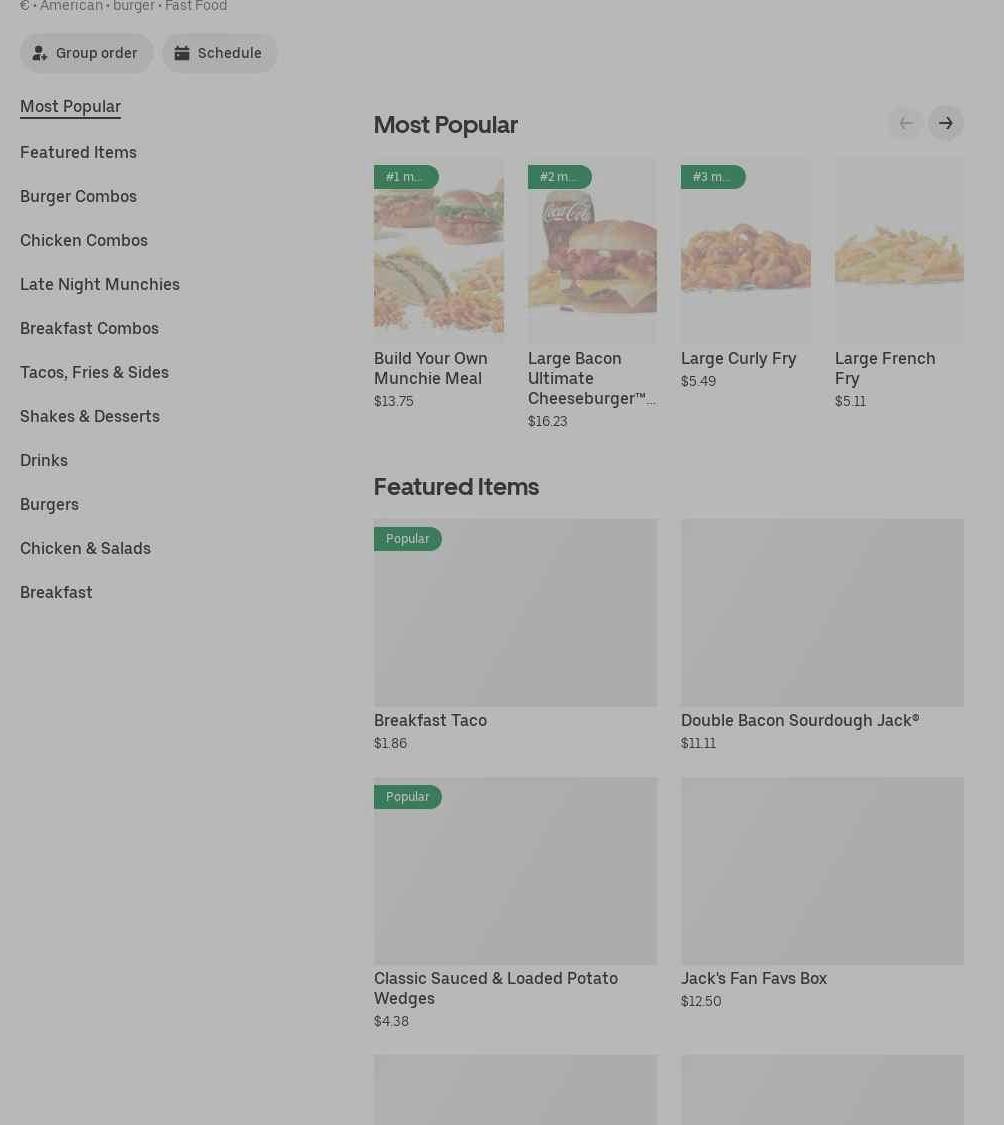1004x1125 pixels.
Task: Click Popular badge on Breakfast Taco
Action: pos(407,539)
